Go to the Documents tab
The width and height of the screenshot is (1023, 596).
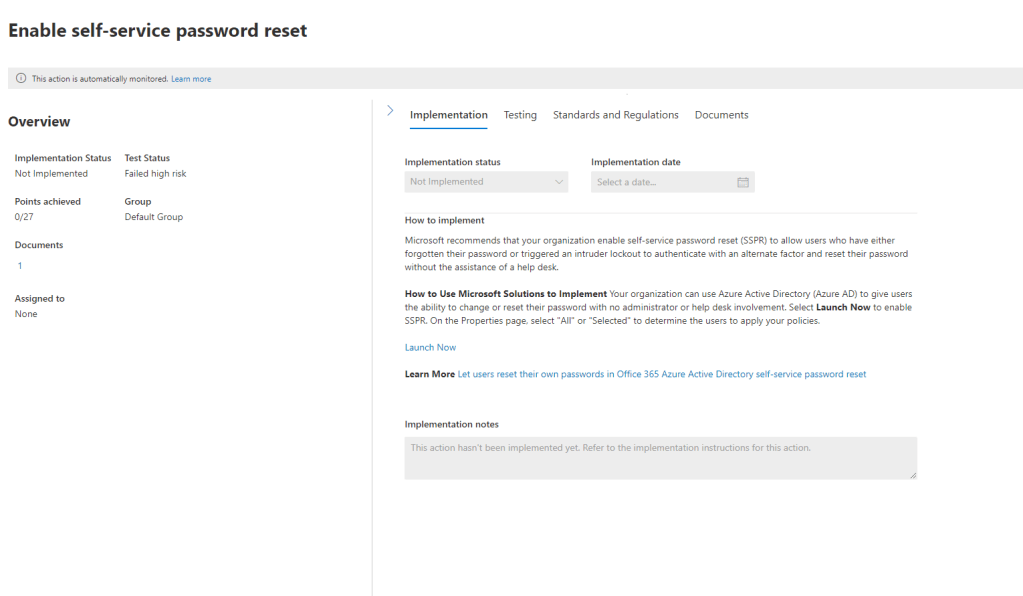pos(721,115)
